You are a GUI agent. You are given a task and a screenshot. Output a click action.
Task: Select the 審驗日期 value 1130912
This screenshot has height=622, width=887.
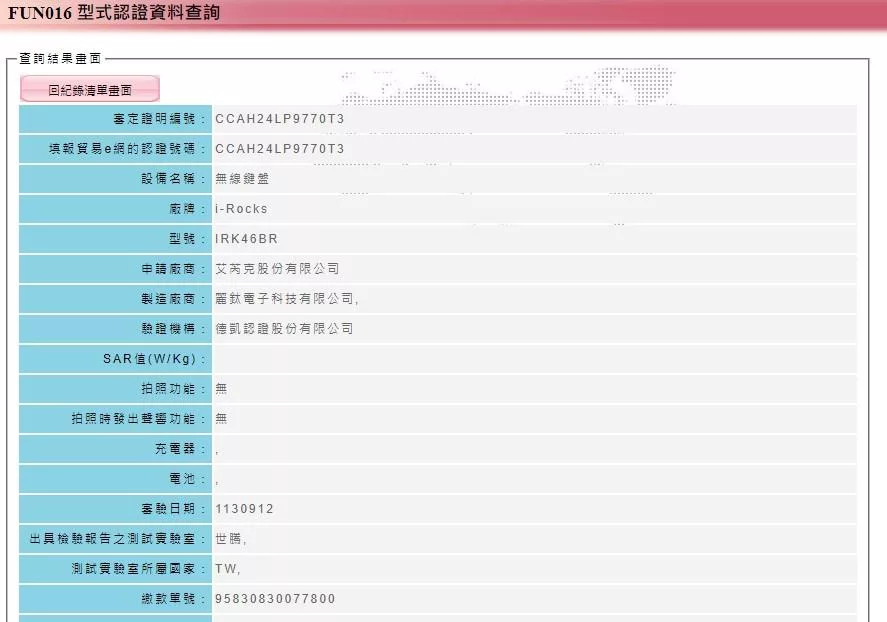244,509
